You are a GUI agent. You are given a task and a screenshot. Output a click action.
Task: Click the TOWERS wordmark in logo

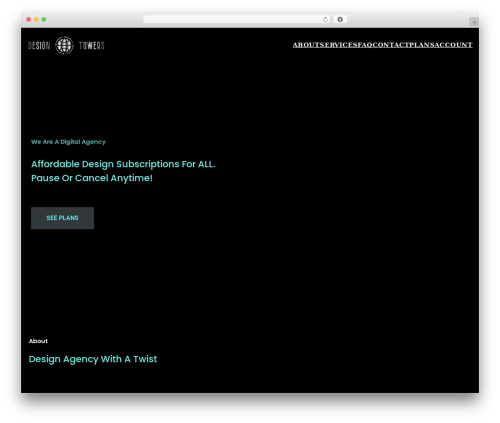92,45
